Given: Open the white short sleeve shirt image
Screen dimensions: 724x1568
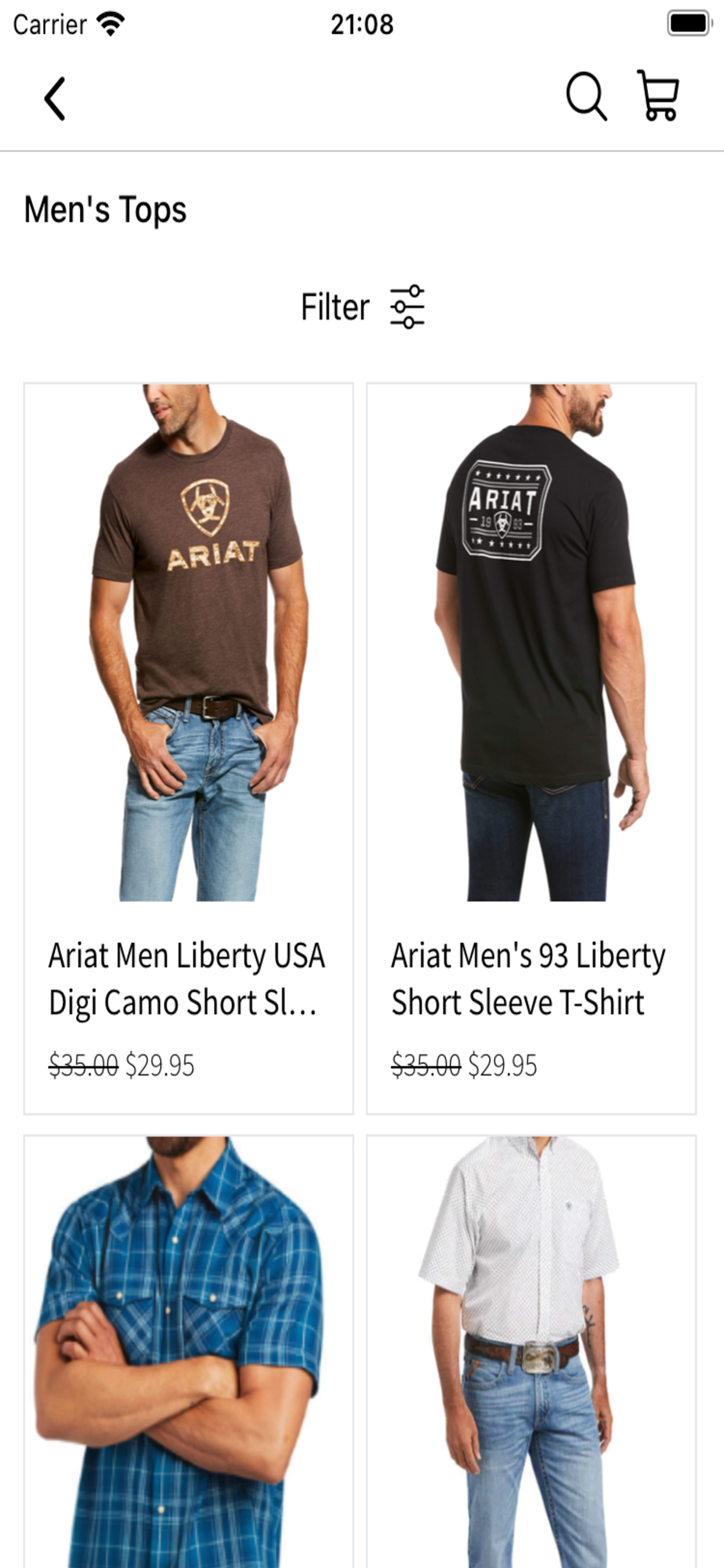Looking at the screenshot, I should point(531,1352).
